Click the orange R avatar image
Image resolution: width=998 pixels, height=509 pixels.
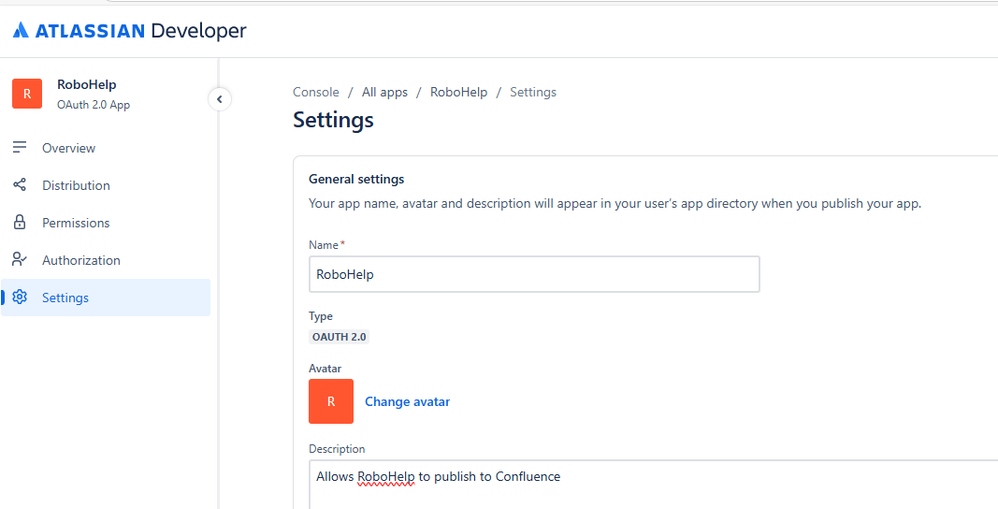click(x=331, y=401)
